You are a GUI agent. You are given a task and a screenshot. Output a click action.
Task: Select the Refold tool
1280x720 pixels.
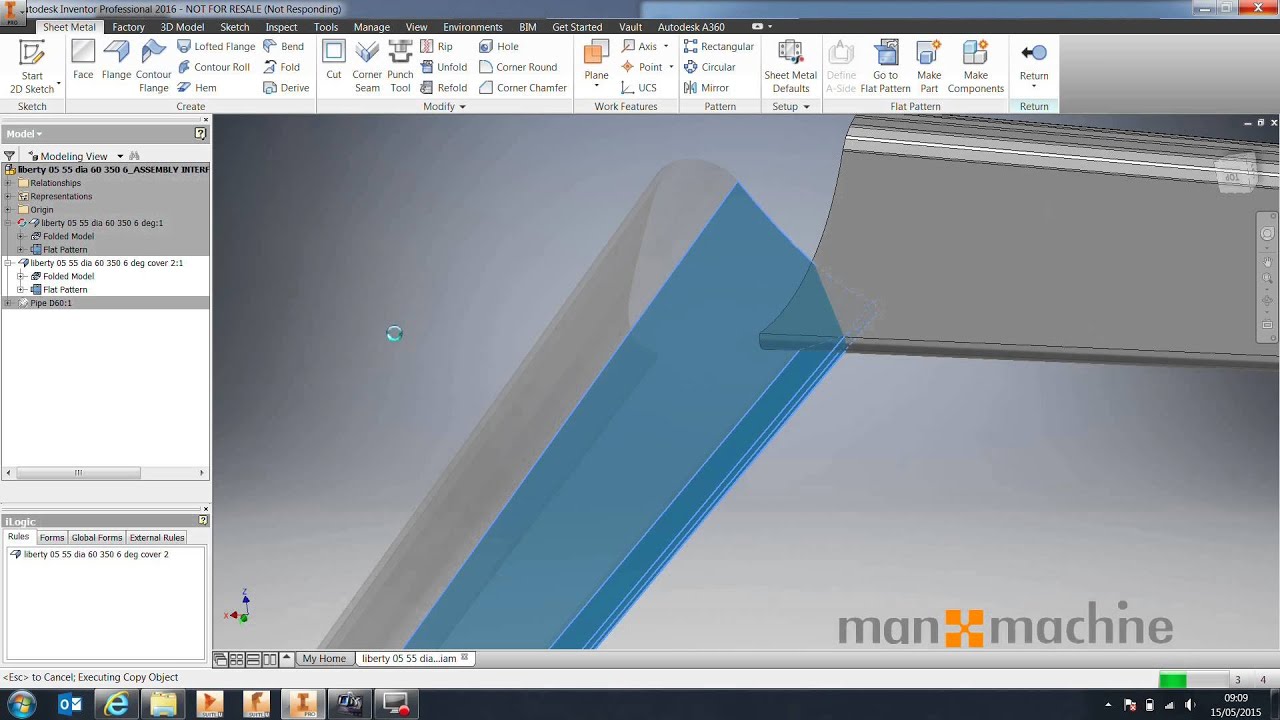[x=444, y=88]
